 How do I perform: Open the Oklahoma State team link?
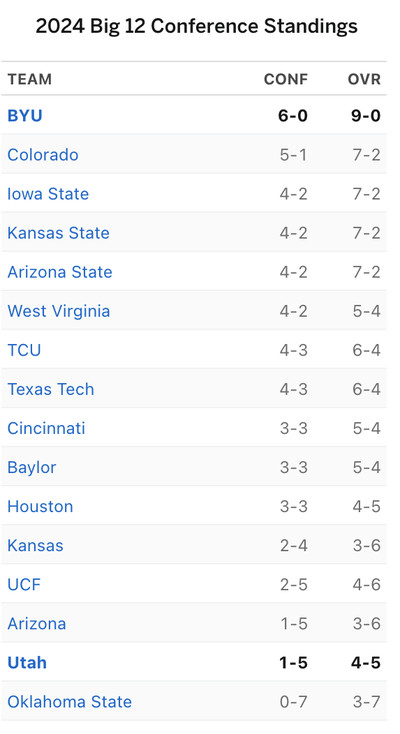69,702
